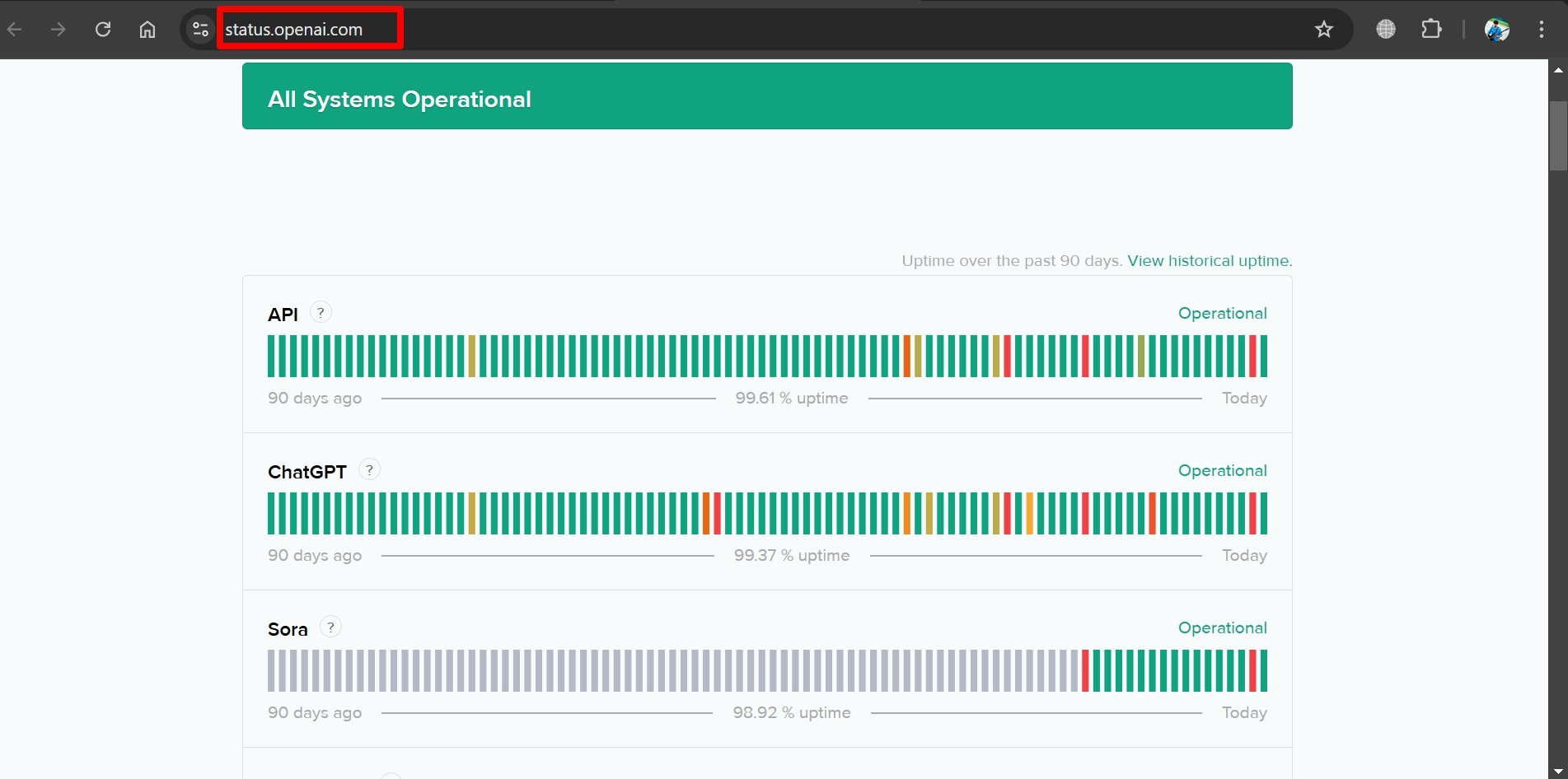Click 90 days ago label in Sora row
Viewport: 1568px width, 779px height.
point(315,712)
